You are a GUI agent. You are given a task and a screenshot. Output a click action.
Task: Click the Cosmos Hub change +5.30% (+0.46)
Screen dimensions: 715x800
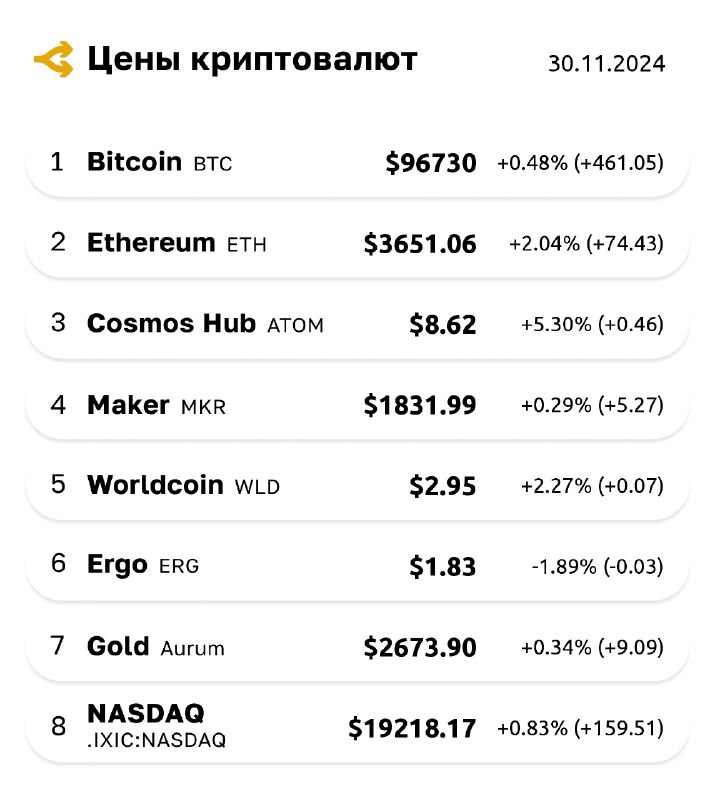[x=593, y=324]
